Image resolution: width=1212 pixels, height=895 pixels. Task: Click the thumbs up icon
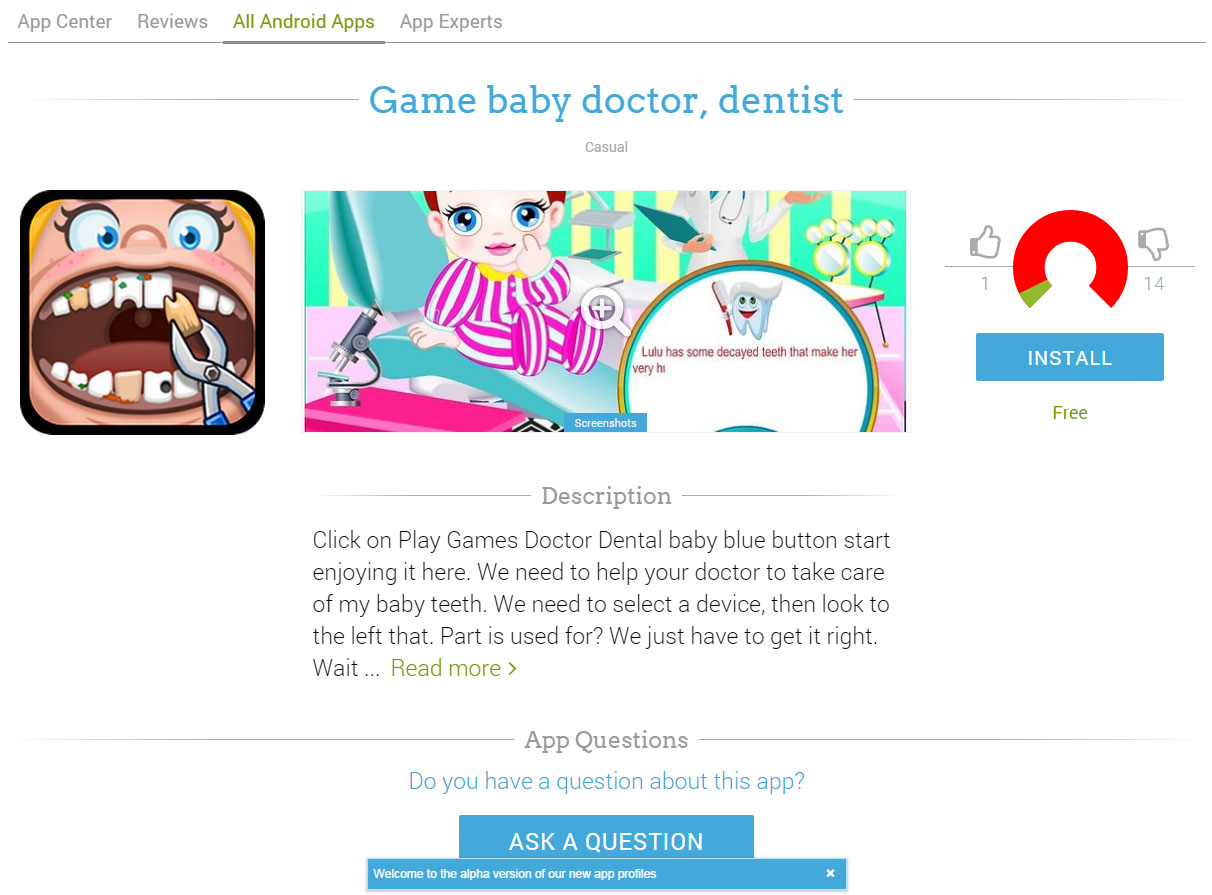pyautogui.click(x=985, y=242)
